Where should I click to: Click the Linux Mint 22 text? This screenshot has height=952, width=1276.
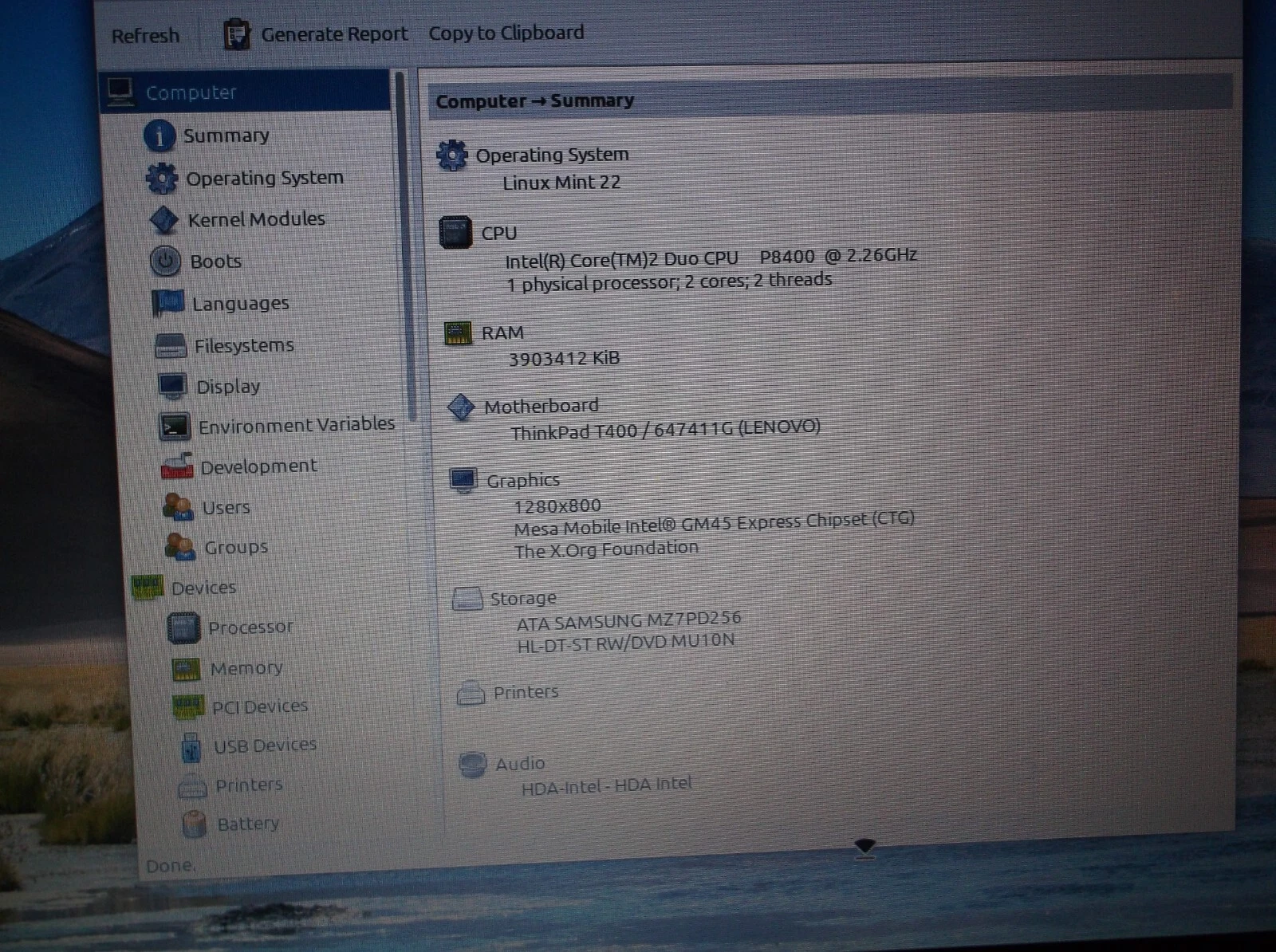coord(561,183)
